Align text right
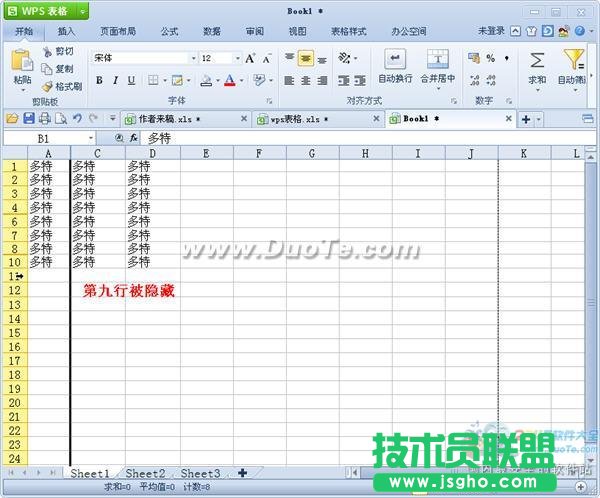 coord(322,80)
